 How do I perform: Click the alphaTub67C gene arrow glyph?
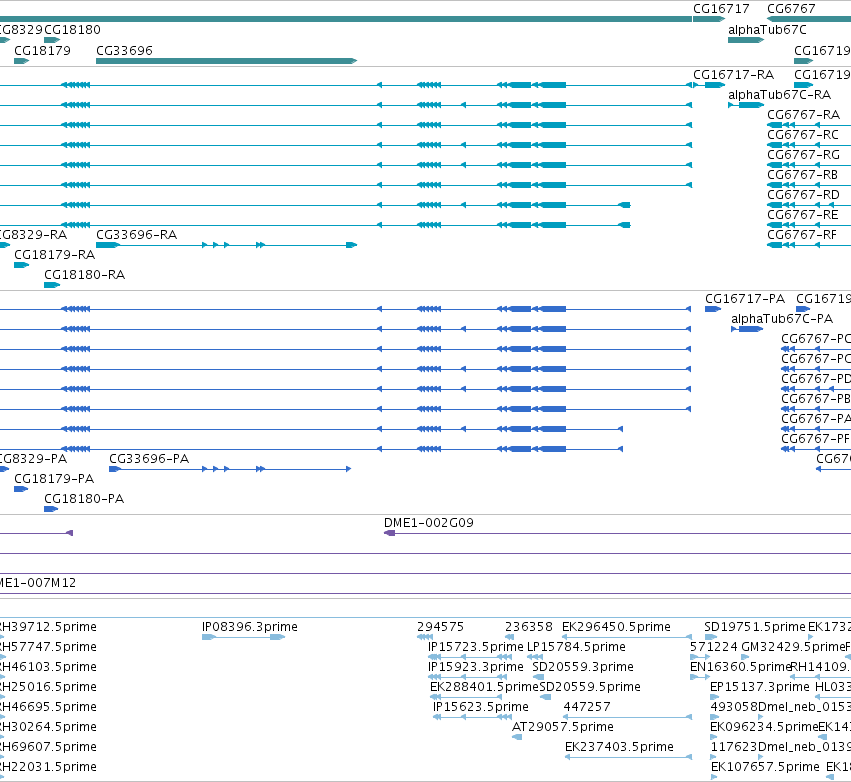click(746, 40)
